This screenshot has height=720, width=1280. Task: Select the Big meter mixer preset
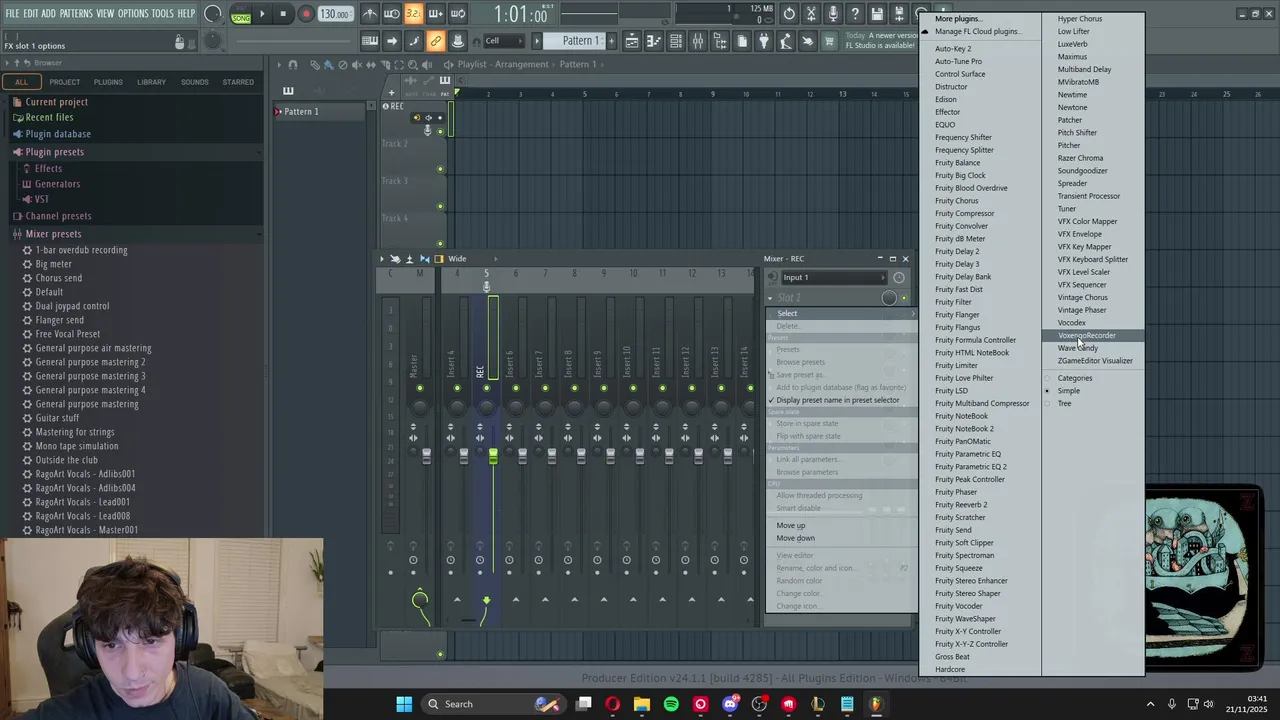[53, 264]
